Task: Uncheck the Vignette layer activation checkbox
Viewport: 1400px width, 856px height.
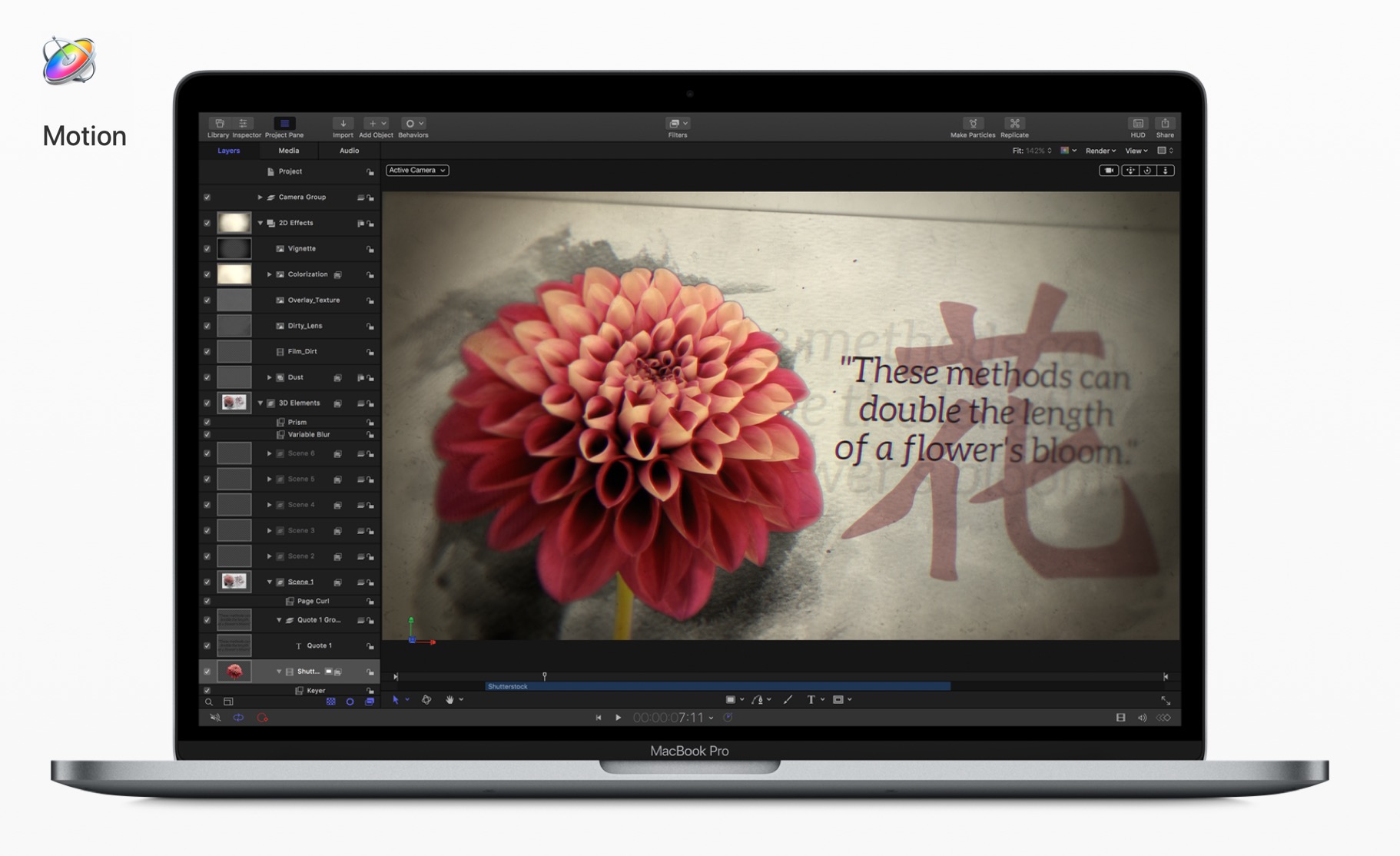Action: coord(207,248)
